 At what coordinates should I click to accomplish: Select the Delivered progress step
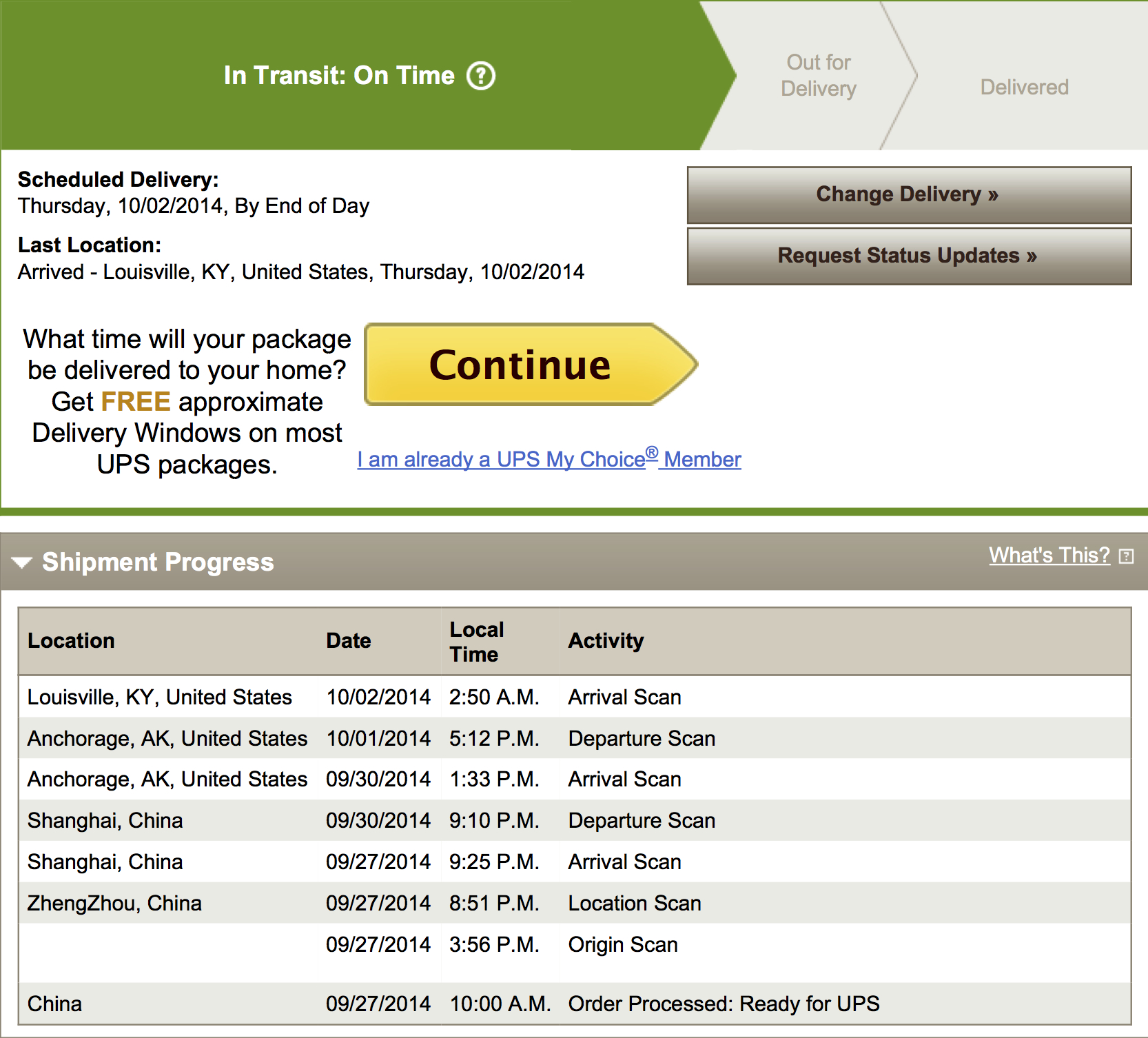(x=1024, y=87)
